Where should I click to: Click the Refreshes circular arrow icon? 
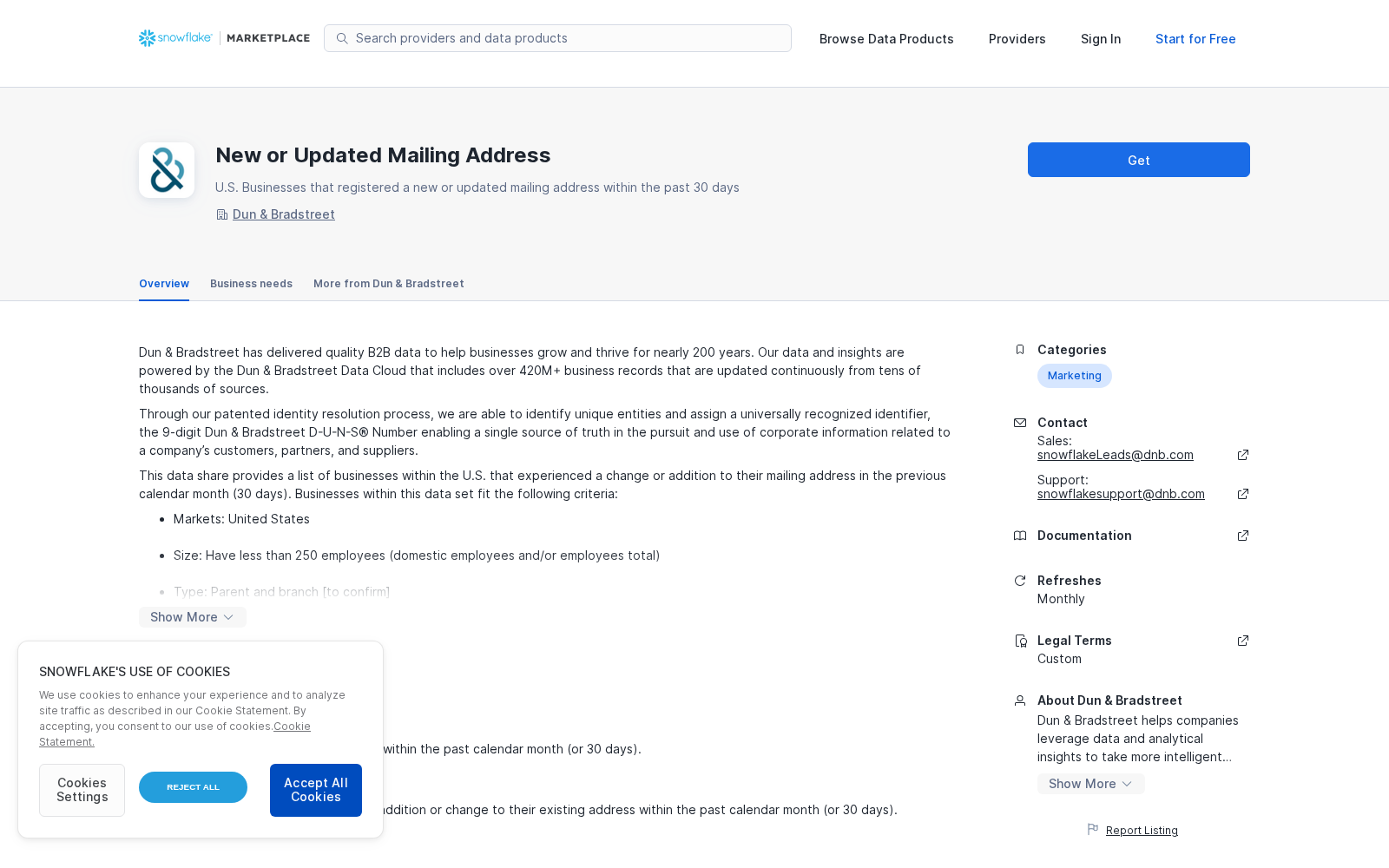pos(1020,581)
